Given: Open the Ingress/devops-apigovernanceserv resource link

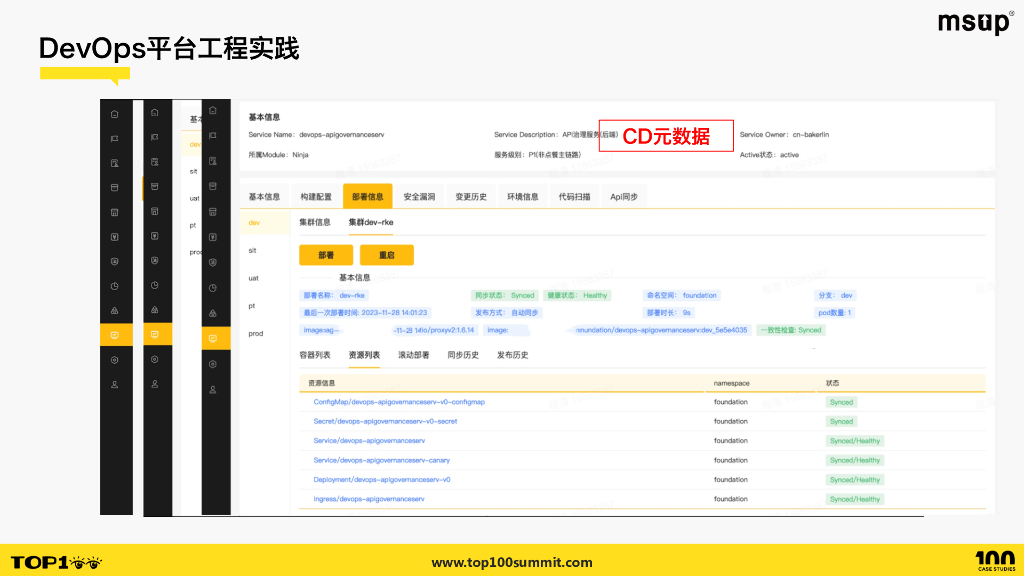Looking at the screenshot, I should (370, 499).
